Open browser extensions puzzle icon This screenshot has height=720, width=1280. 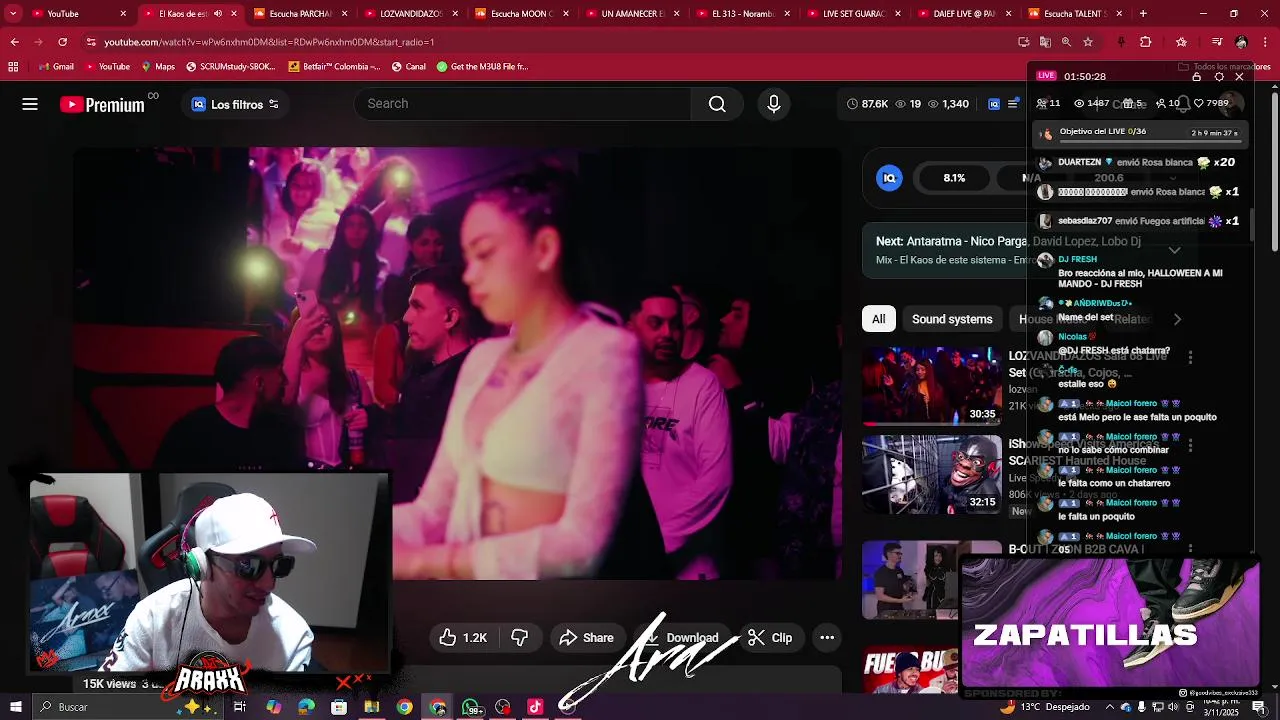pos(1146,42)
